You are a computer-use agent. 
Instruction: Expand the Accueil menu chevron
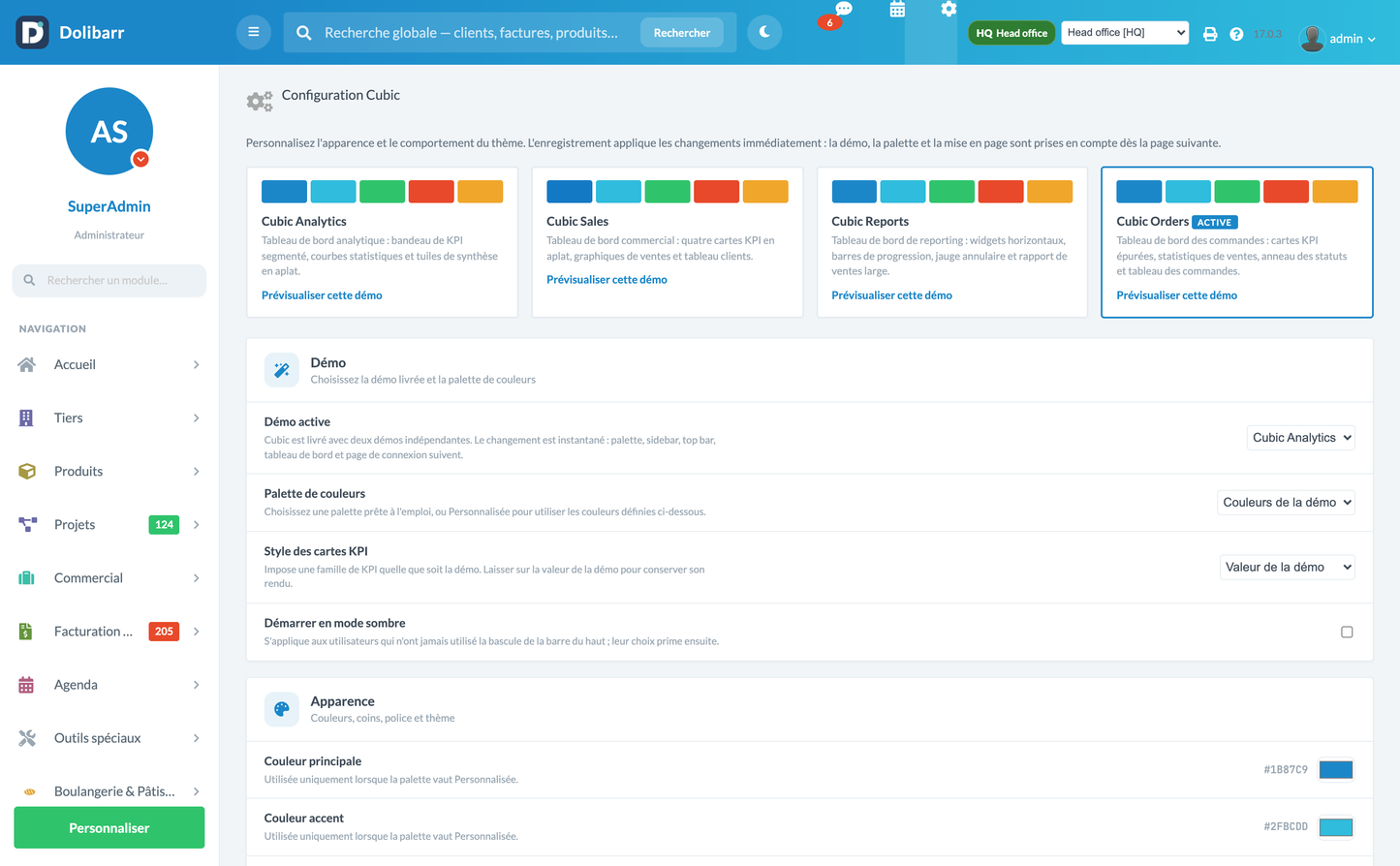pyautogui.click(x=197, y=365)
